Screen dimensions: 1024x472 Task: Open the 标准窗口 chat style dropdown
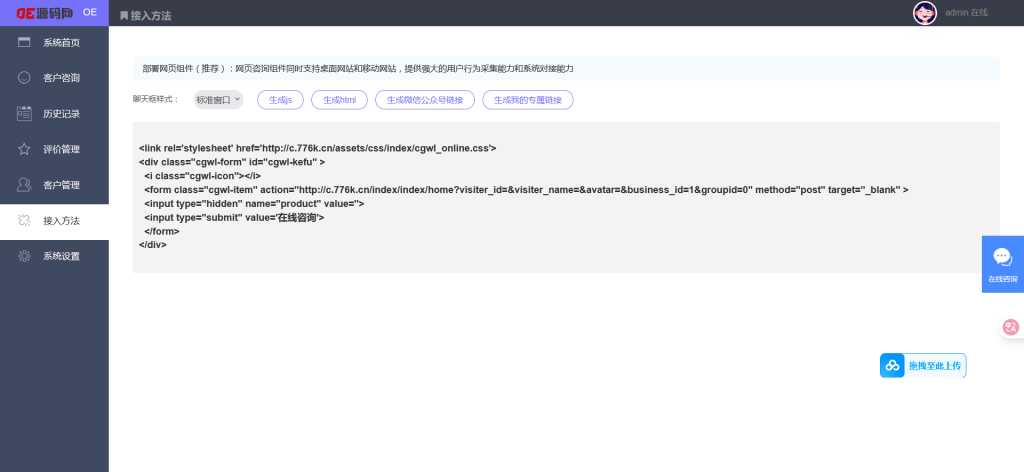[218, 100]
